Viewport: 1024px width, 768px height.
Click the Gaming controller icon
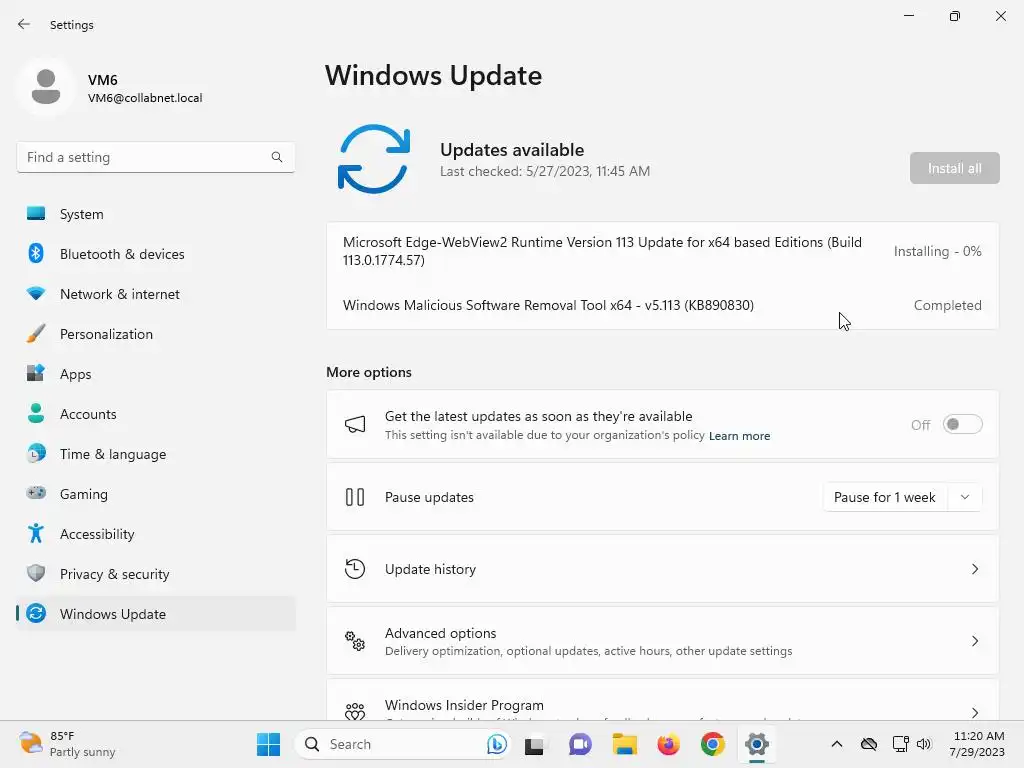coord(36,493)
